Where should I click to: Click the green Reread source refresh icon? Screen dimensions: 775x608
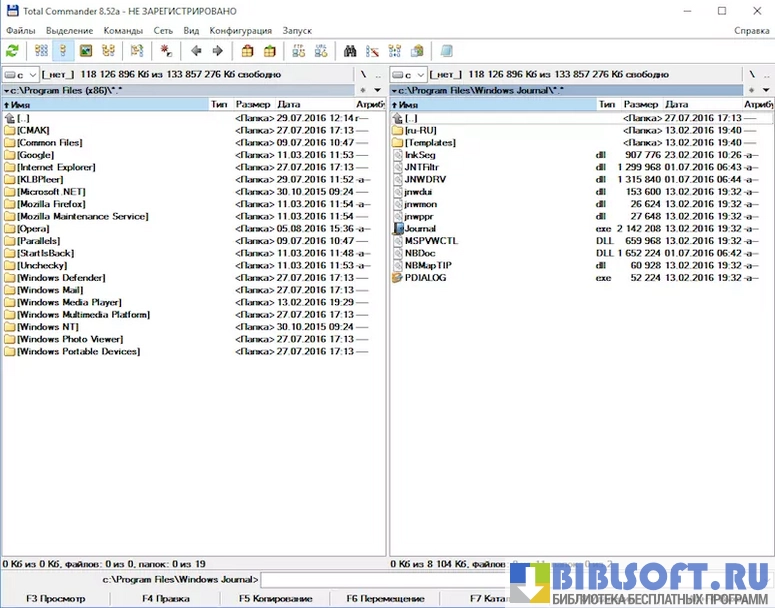tap(12, 51)
